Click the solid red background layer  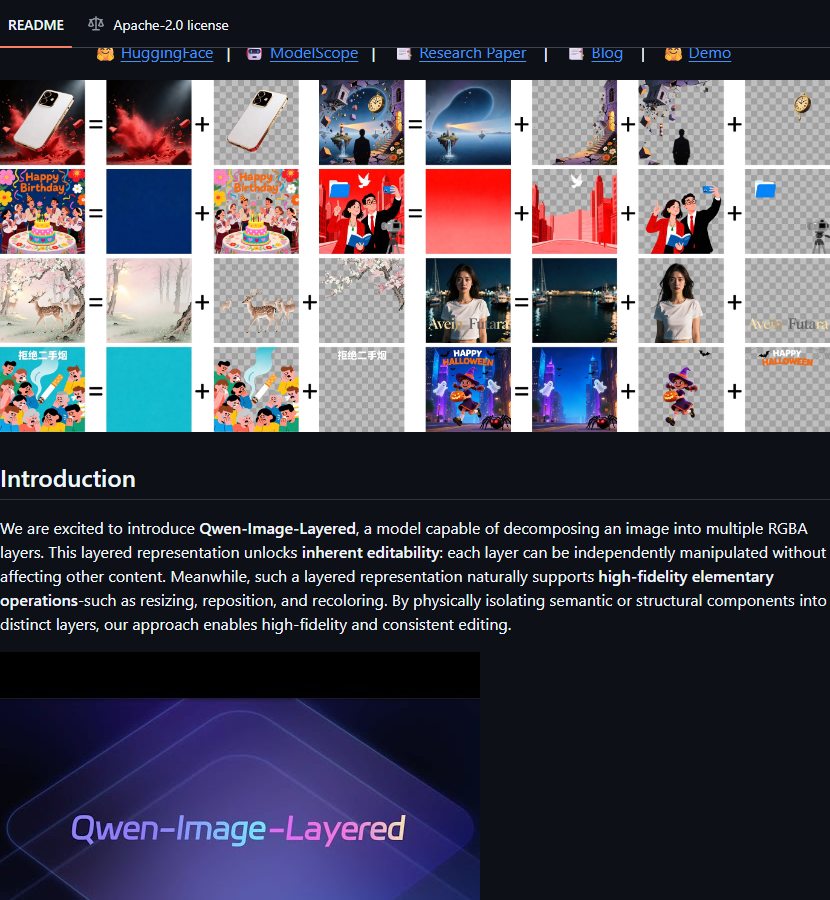[x=468, y=211]
